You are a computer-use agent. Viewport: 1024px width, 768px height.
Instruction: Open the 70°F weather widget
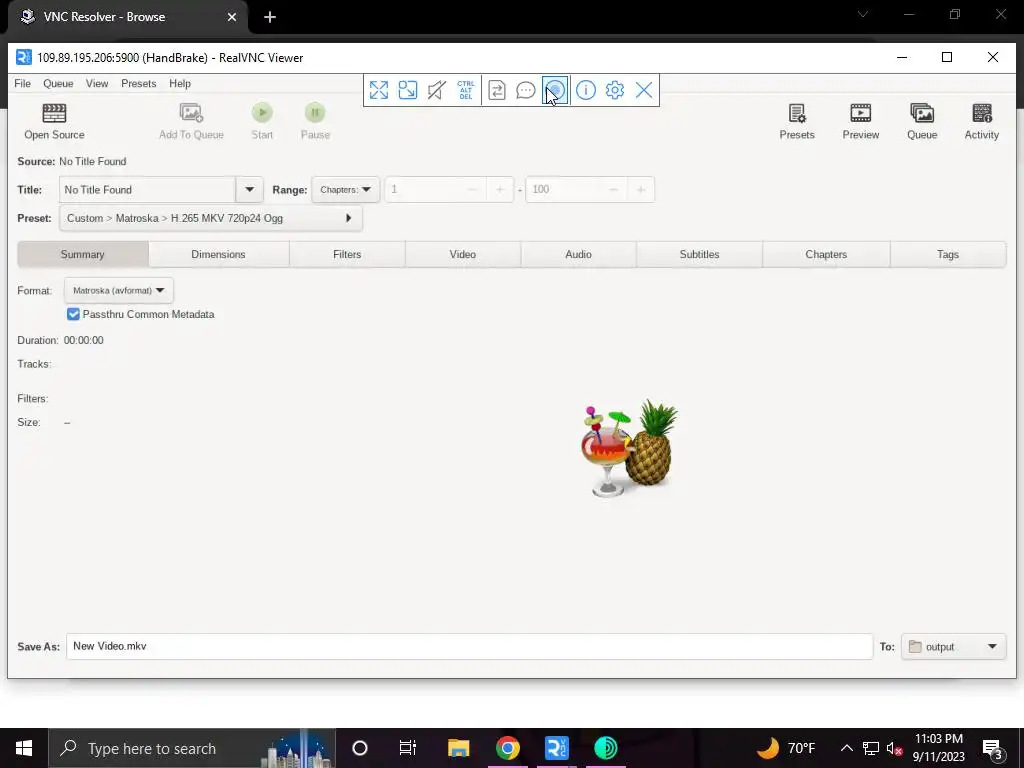(x=786, y=748)
